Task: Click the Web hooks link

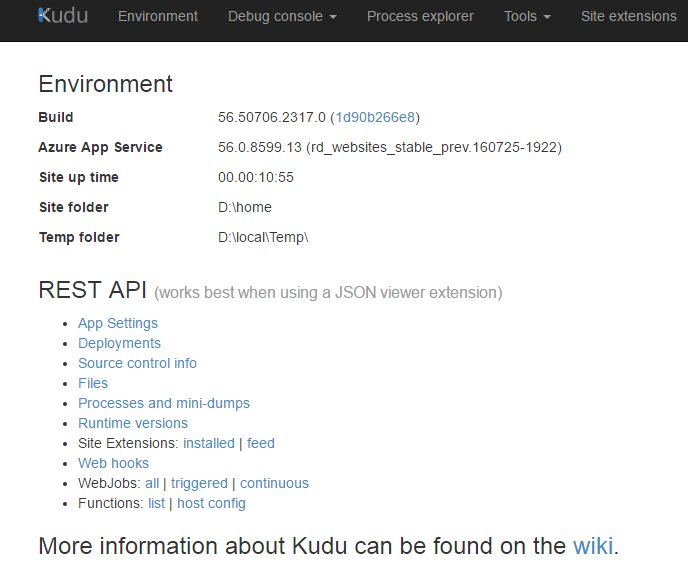Action: (x=113, y=463)
